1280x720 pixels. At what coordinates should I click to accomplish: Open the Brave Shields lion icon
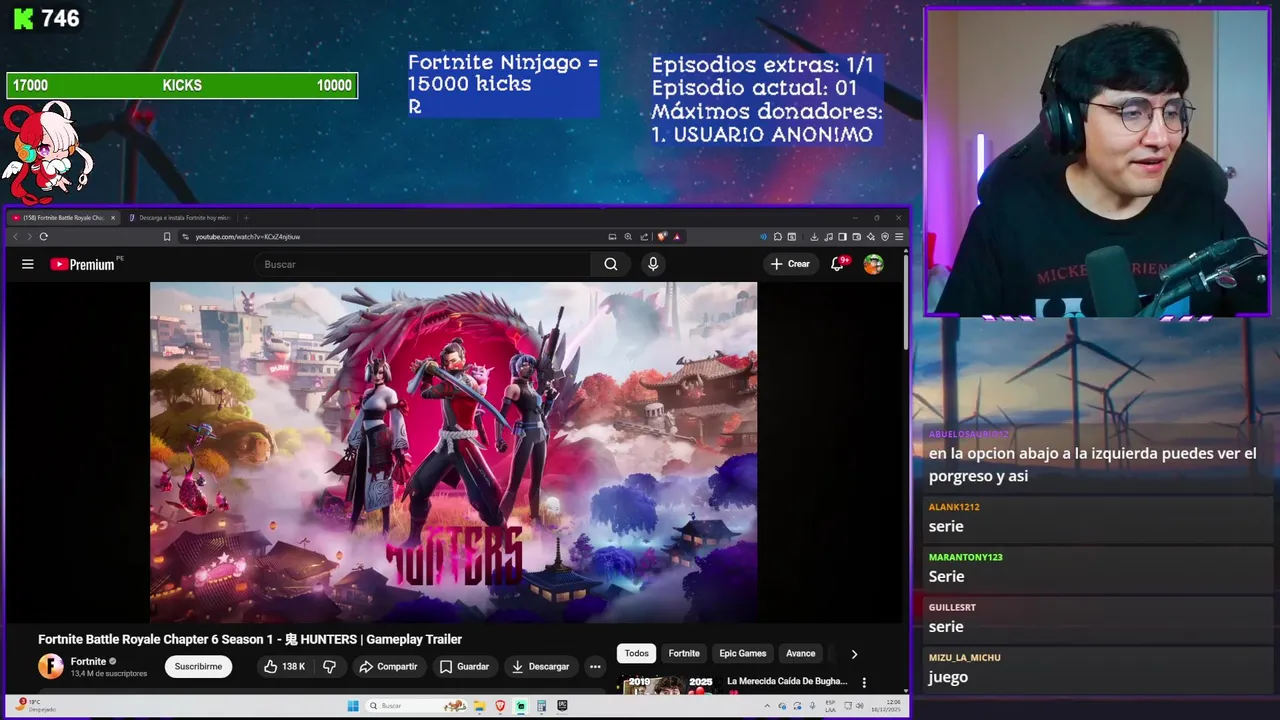pos(661,237)
